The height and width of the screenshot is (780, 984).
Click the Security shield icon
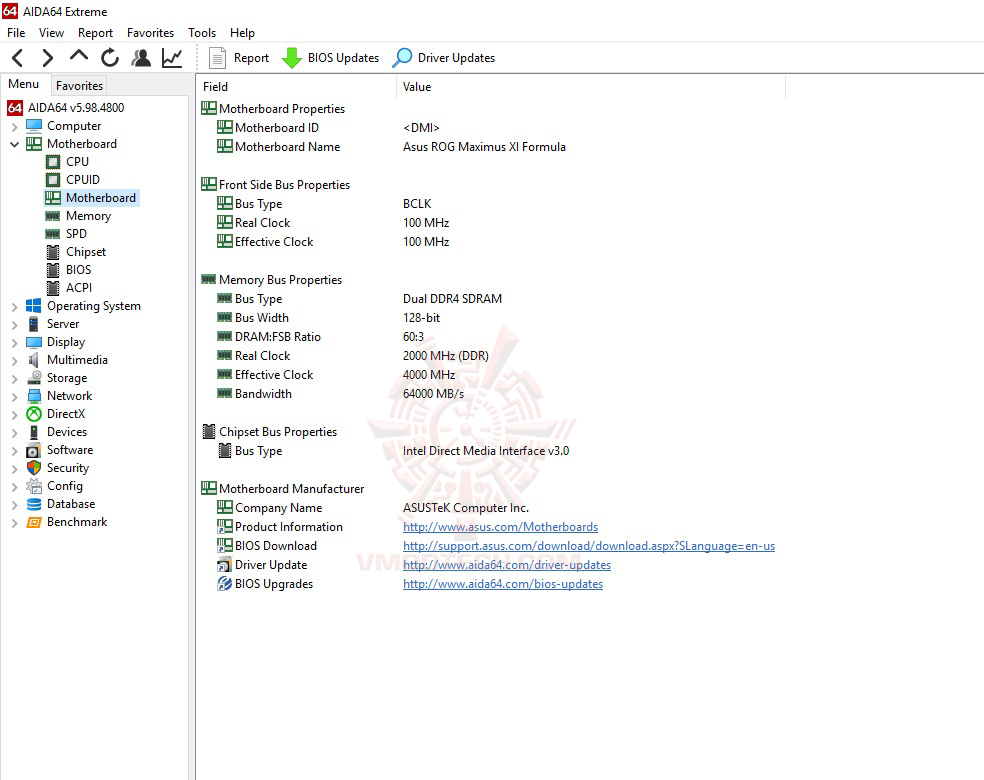point(34,468)
